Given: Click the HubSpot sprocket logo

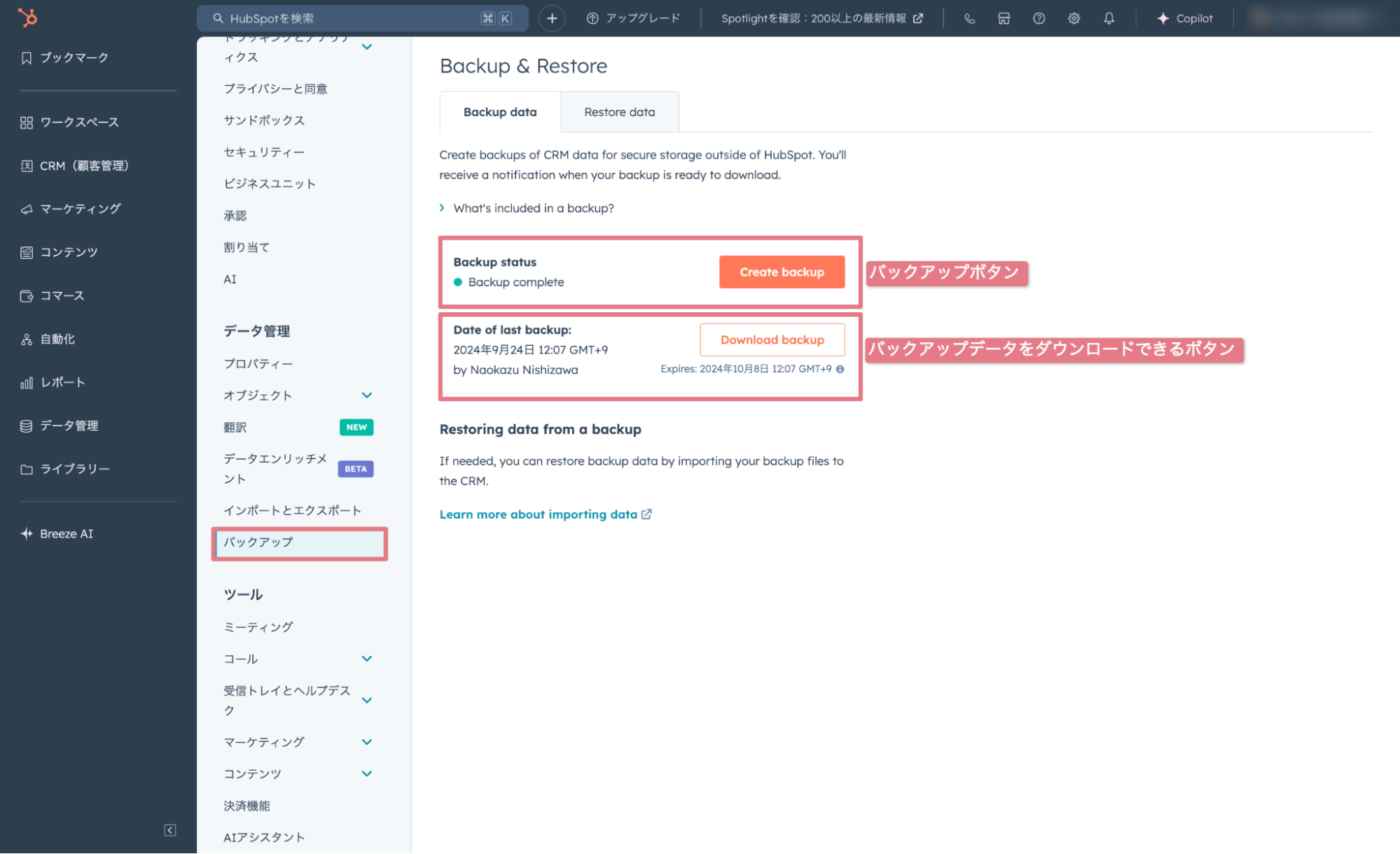Looking at the screenshot, I should click(x=27, y=17).
